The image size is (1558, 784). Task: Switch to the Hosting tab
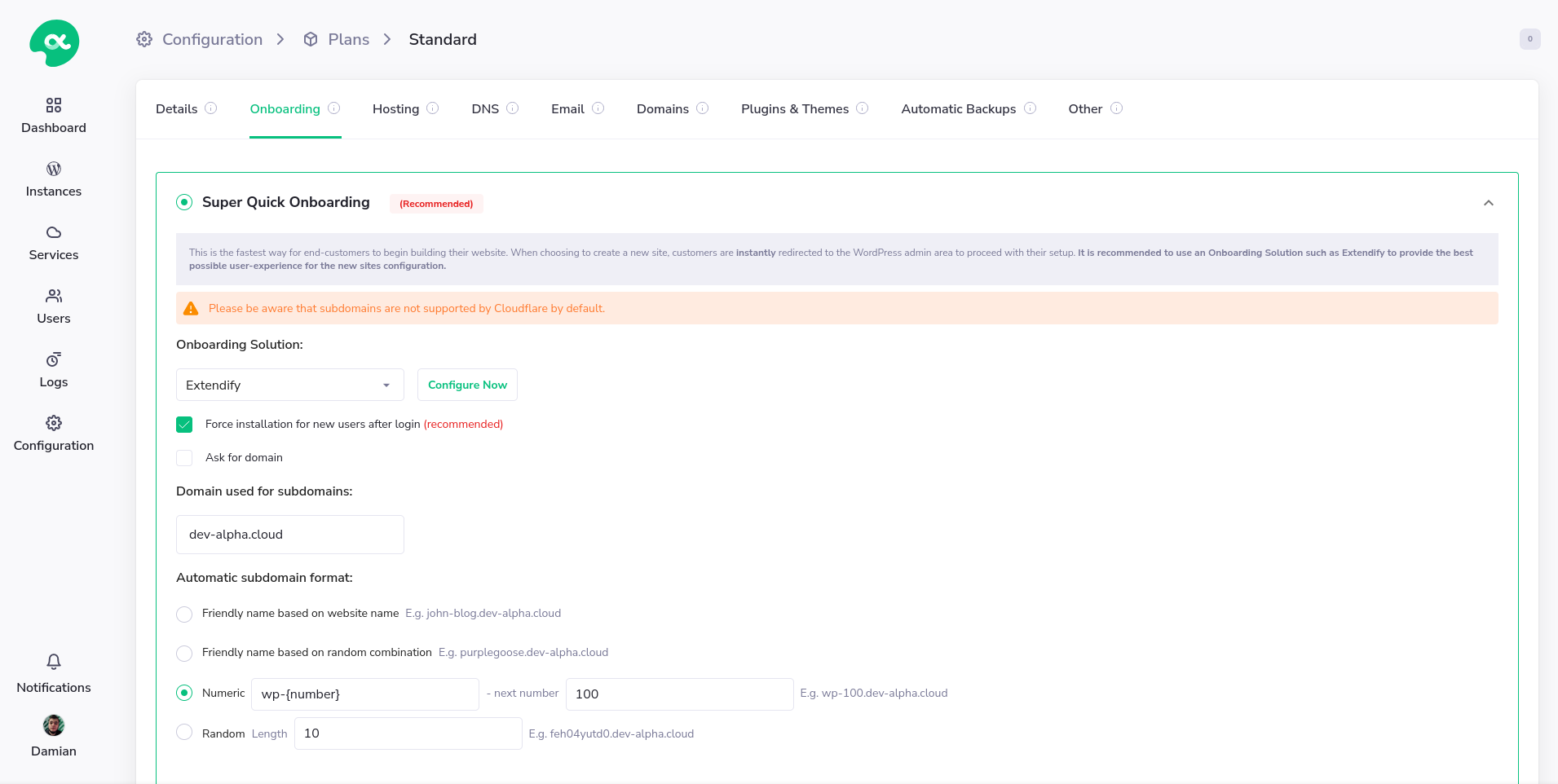tap(395, 109)
